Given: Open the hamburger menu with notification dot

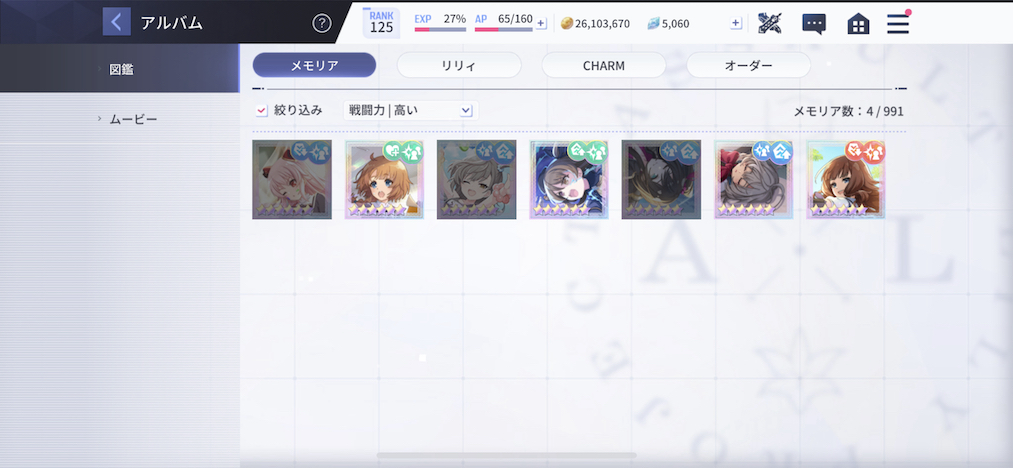Looking at the screenshot, I should [x=898, y=23].
